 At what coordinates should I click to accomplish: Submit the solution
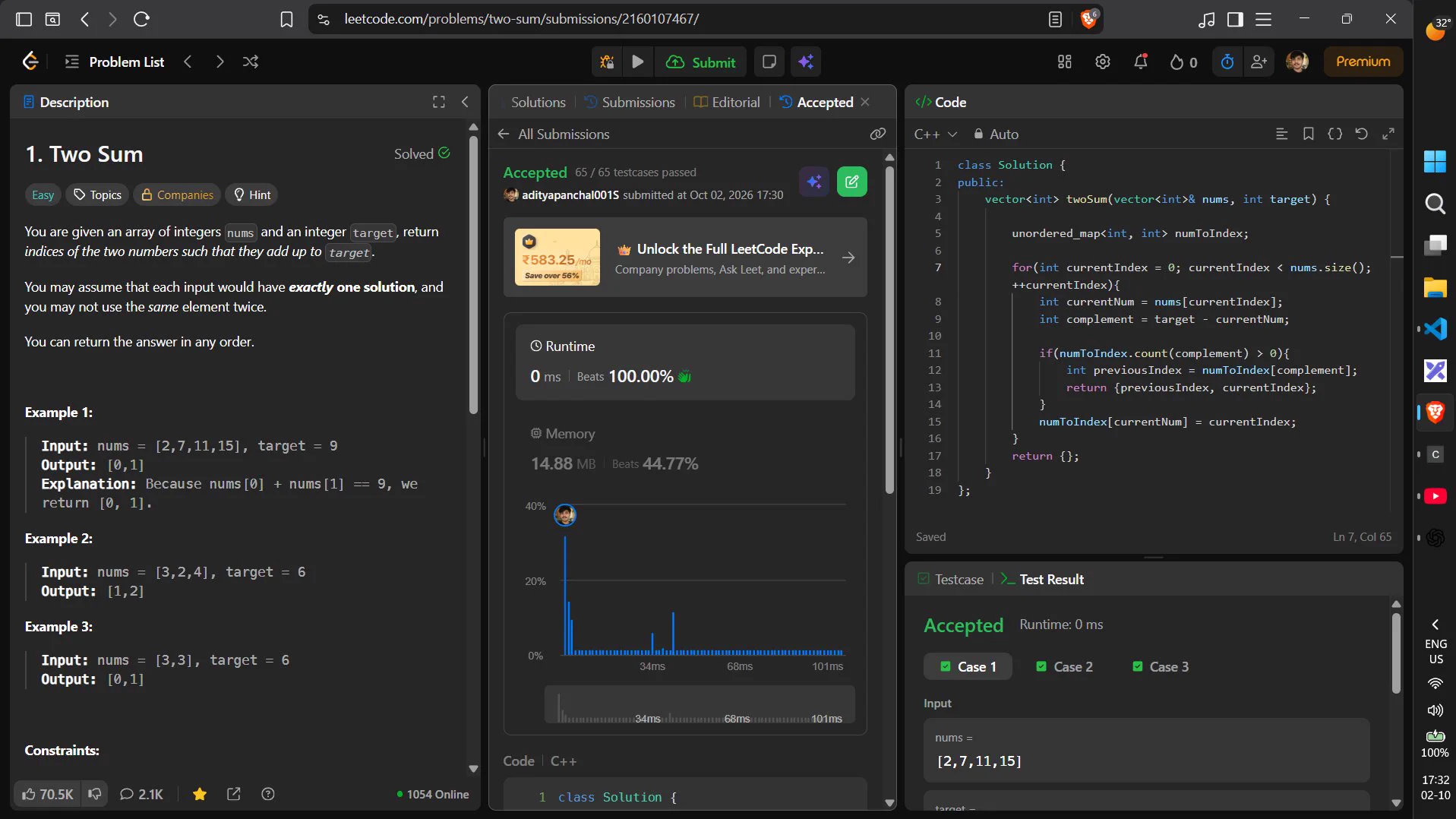tap(701, 62)
